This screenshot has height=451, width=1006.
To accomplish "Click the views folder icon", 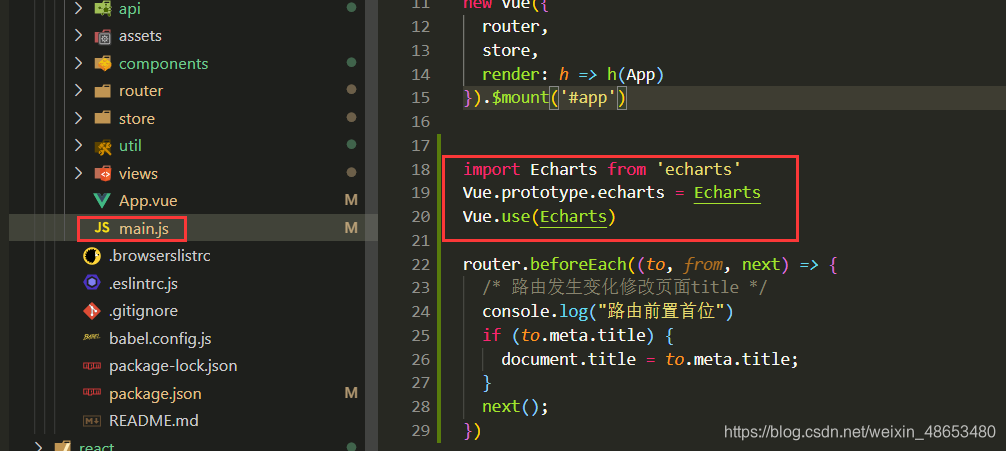I will coord(102,173).
